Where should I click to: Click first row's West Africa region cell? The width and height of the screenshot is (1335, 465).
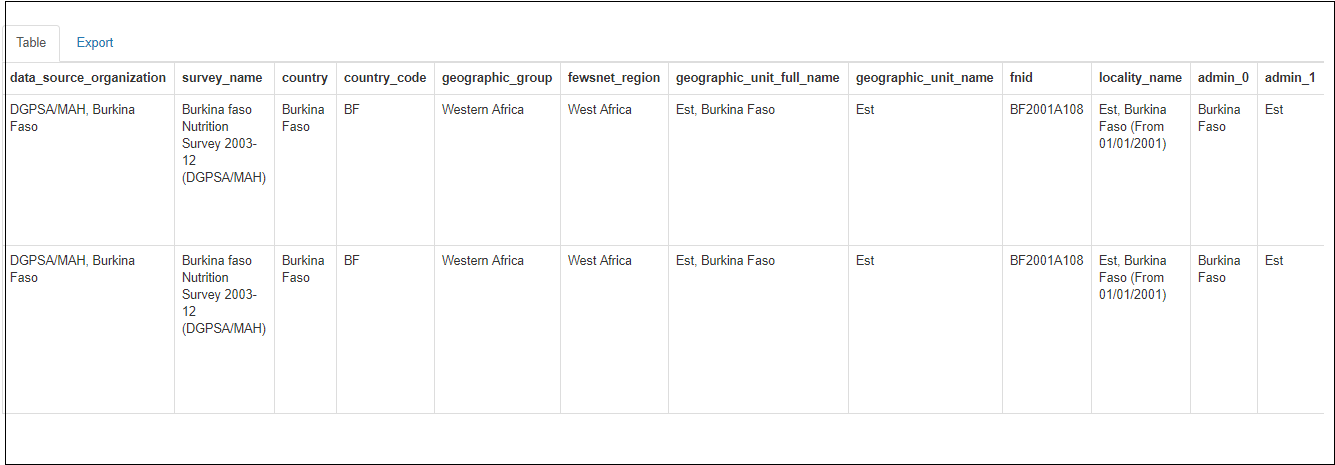coord(600,110)
